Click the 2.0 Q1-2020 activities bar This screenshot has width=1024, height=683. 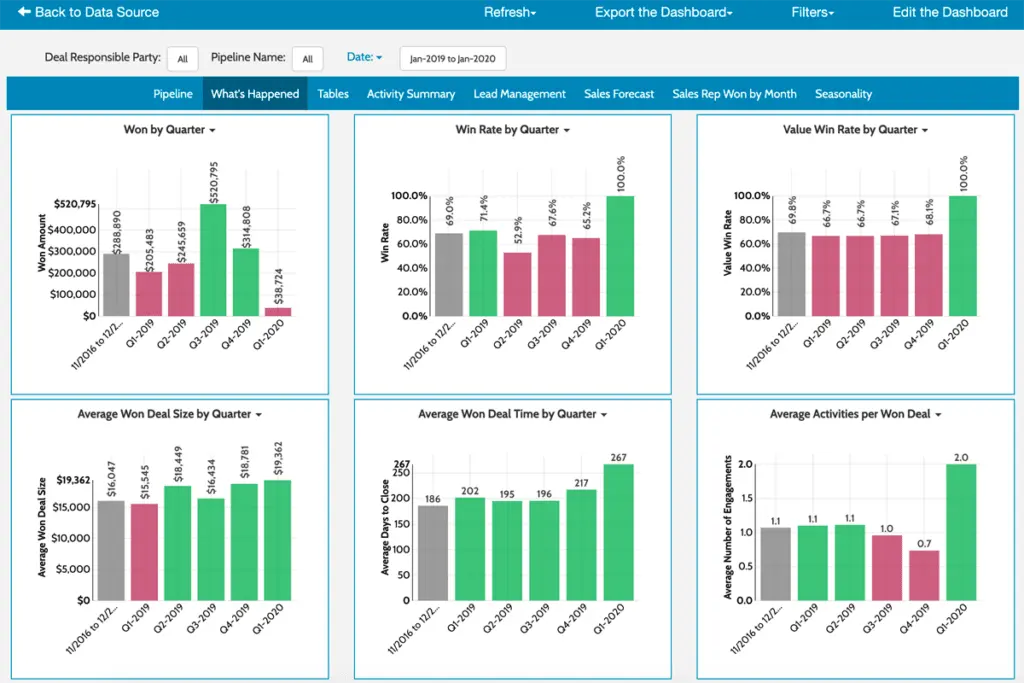(x=961, y=532)
